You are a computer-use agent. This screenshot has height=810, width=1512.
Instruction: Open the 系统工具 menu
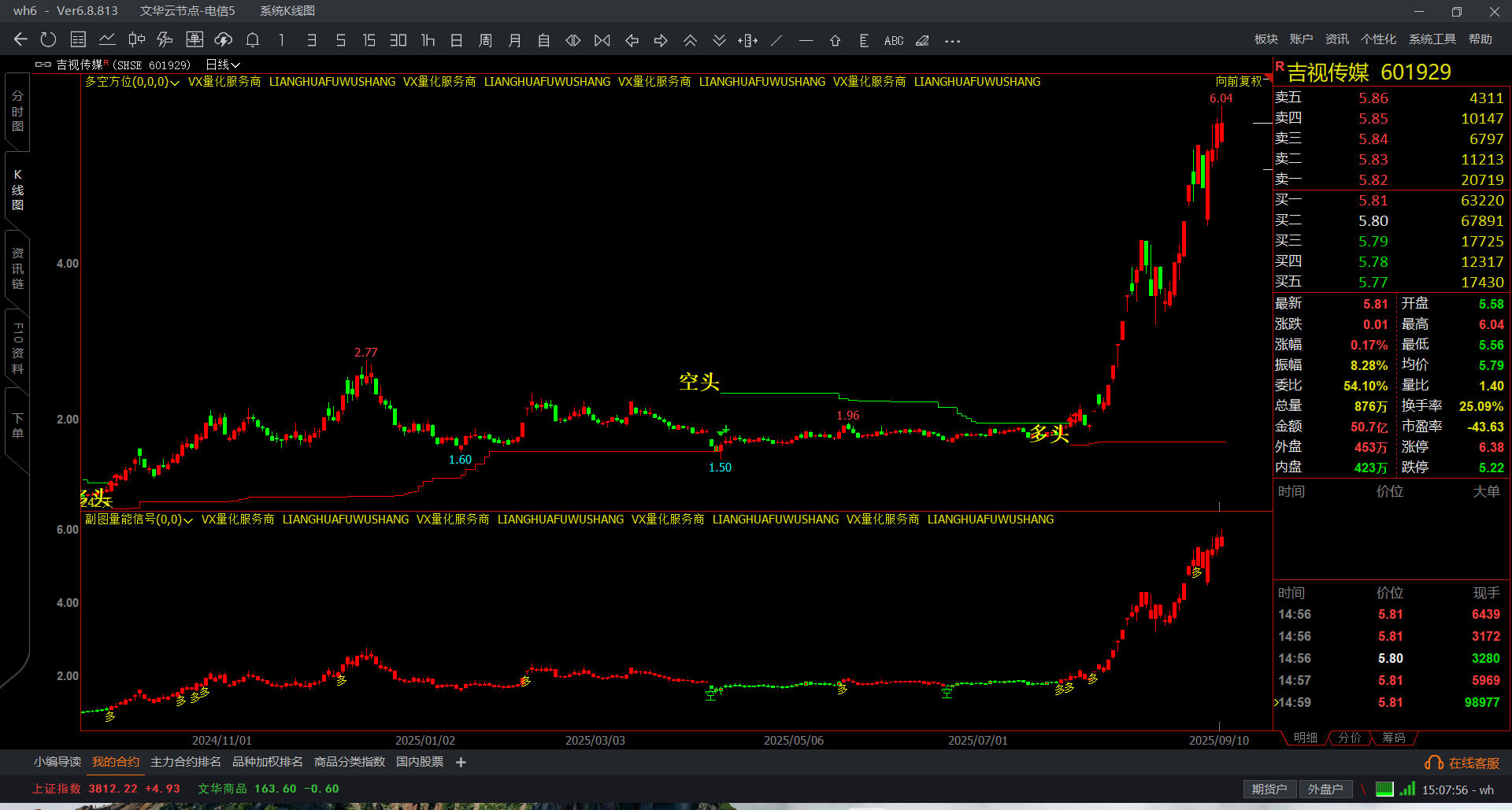1432,39
